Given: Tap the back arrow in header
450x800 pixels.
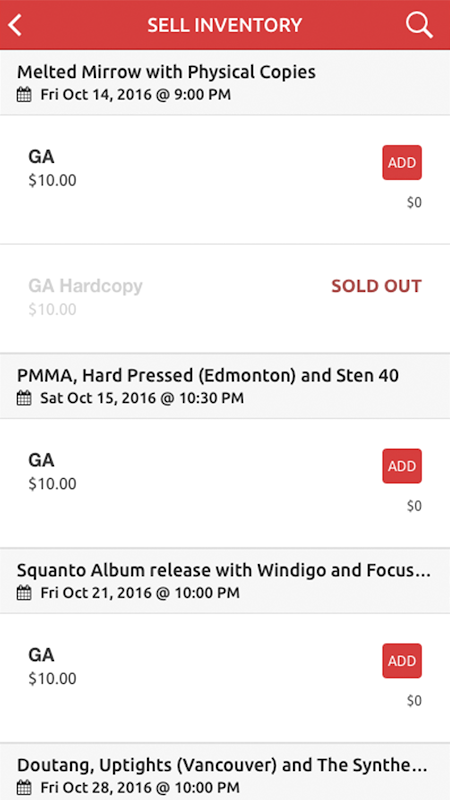Looking at the screenshot, I should coord(15,25).
